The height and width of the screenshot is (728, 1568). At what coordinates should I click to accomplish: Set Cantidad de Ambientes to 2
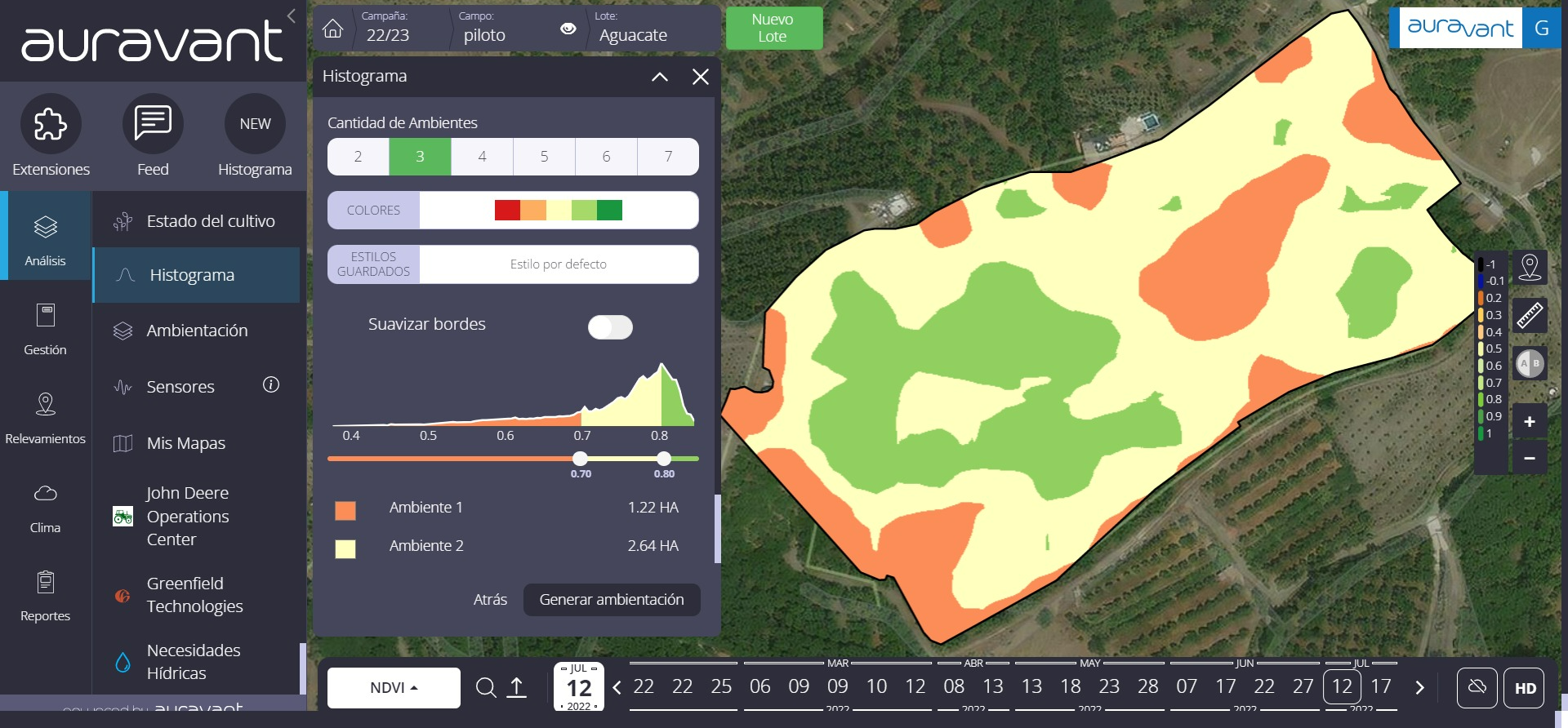[x=358, y=157]
